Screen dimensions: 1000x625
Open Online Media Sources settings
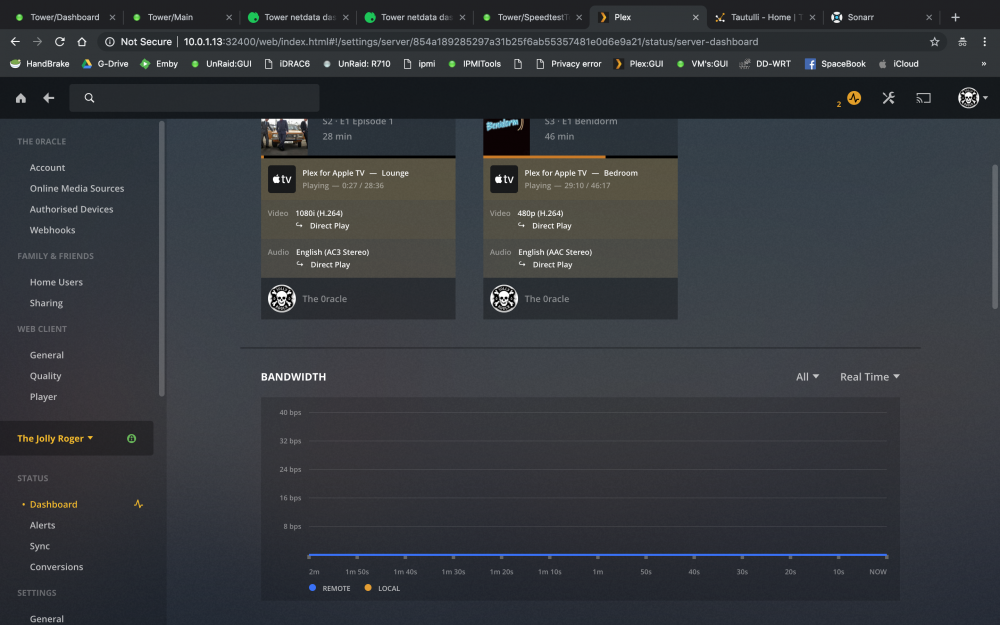click(x=77, y=189)
